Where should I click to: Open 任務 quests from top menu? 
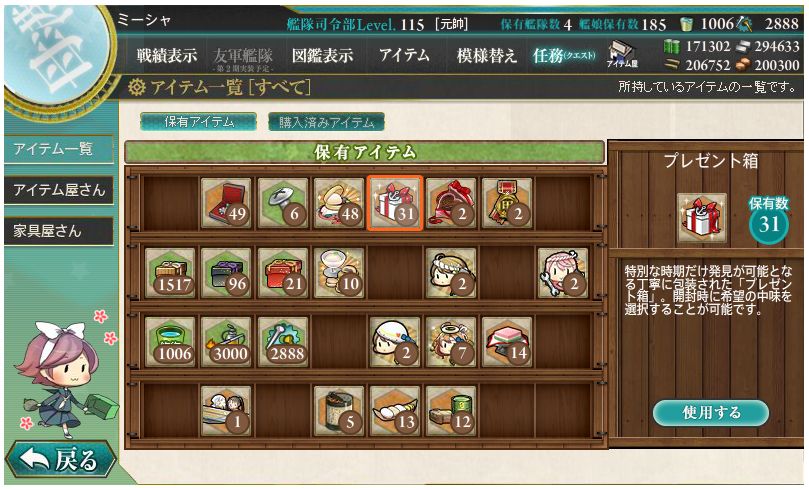click(x=564, y=55)
